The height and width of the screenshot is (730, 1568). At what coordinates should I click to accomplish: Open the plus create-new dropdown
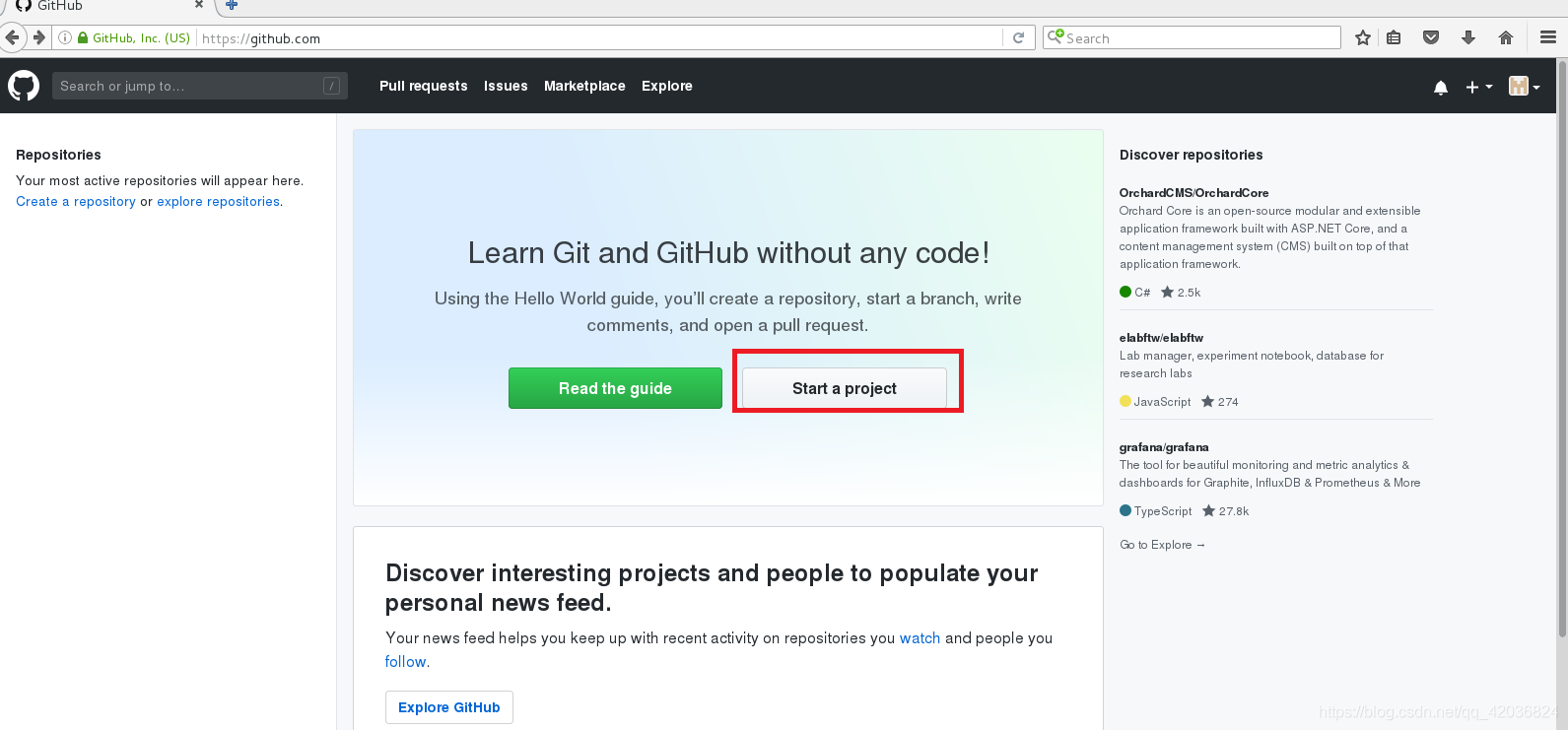(x=1478, y=87)
